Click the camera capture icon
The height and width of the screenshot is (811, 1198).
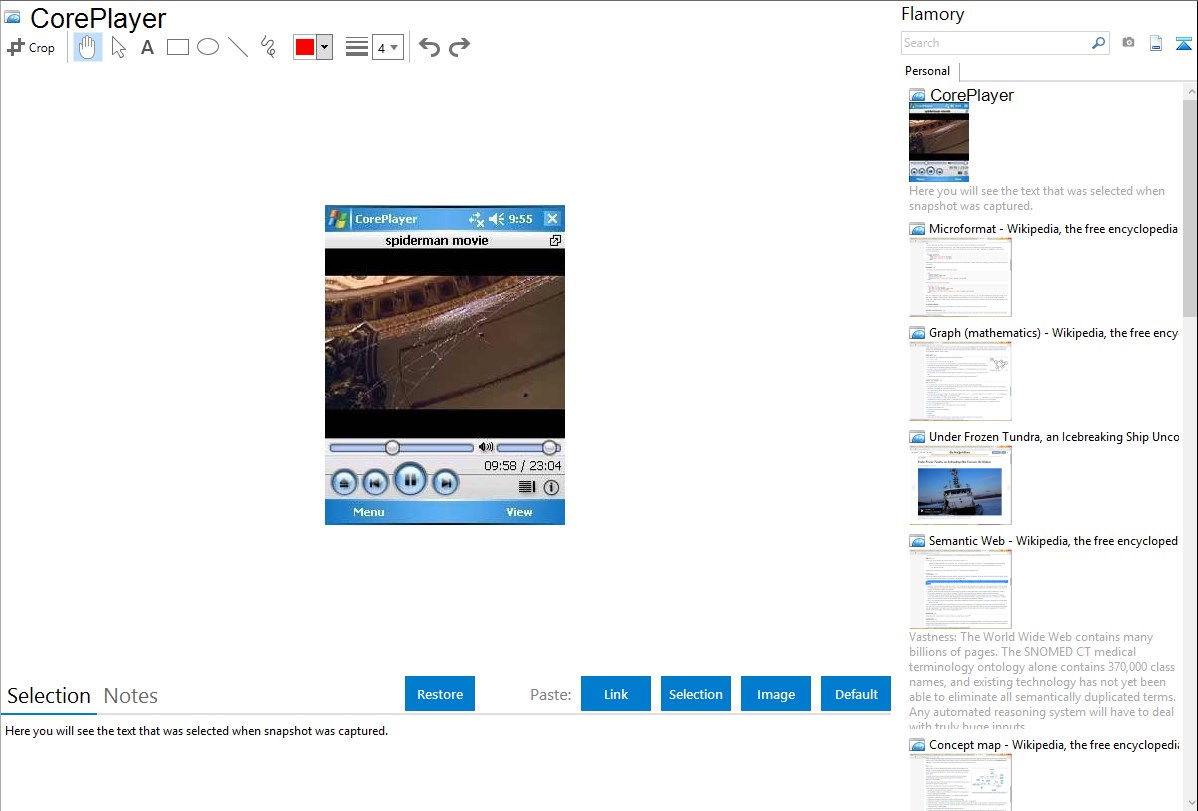pyautogui.click(x=1128, y=43)
